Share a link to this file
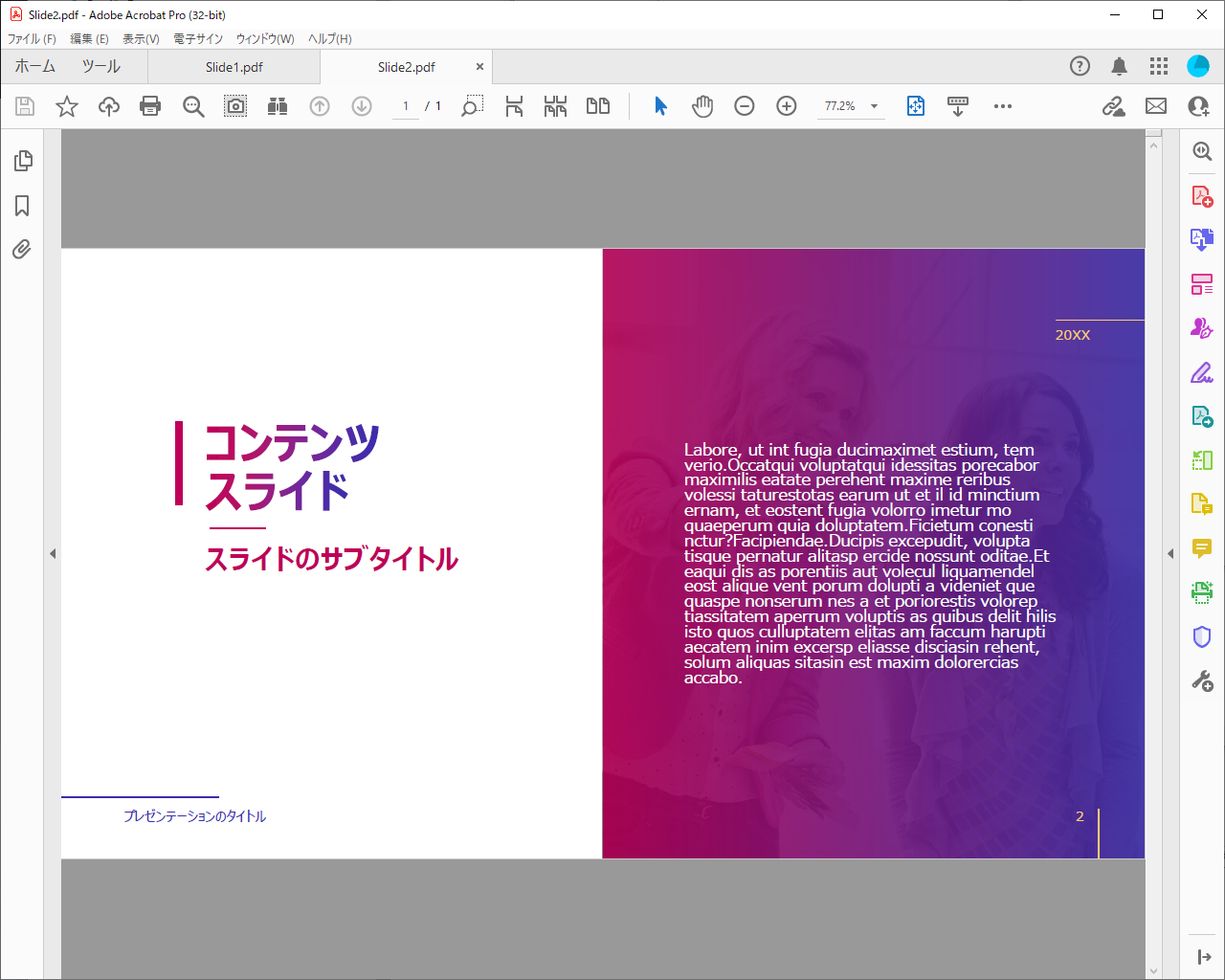The height and width of the screenshot is (980, 1225). 1114,106
